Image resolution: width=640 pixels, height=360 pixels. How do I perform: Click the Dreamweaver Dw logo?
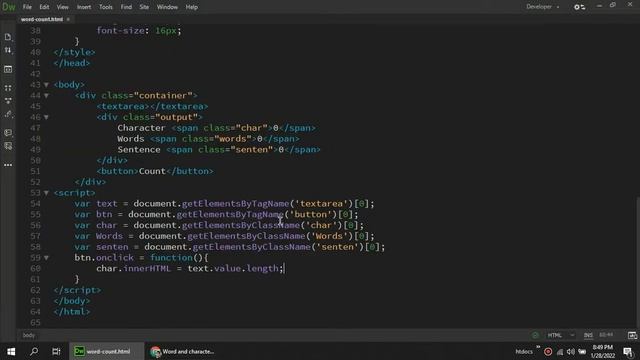coord(9,7)
